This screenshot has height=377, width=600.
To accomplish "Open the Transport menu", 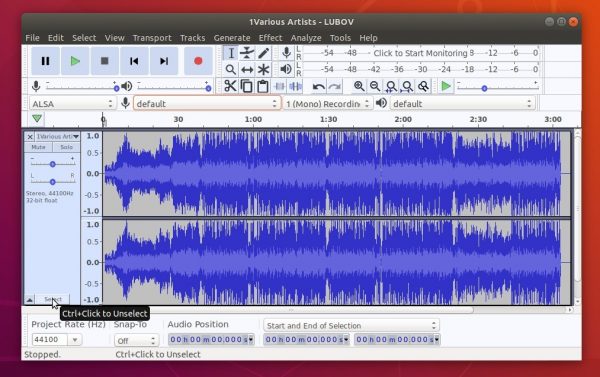I will [152, 38].
